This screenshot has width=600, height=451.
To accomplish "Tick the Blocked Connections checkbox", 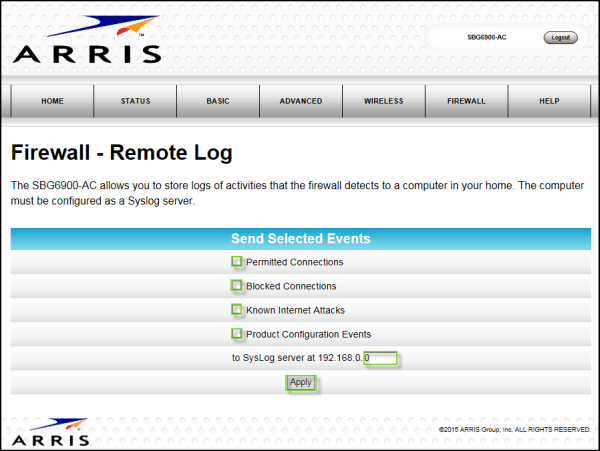I will [238, 286].
